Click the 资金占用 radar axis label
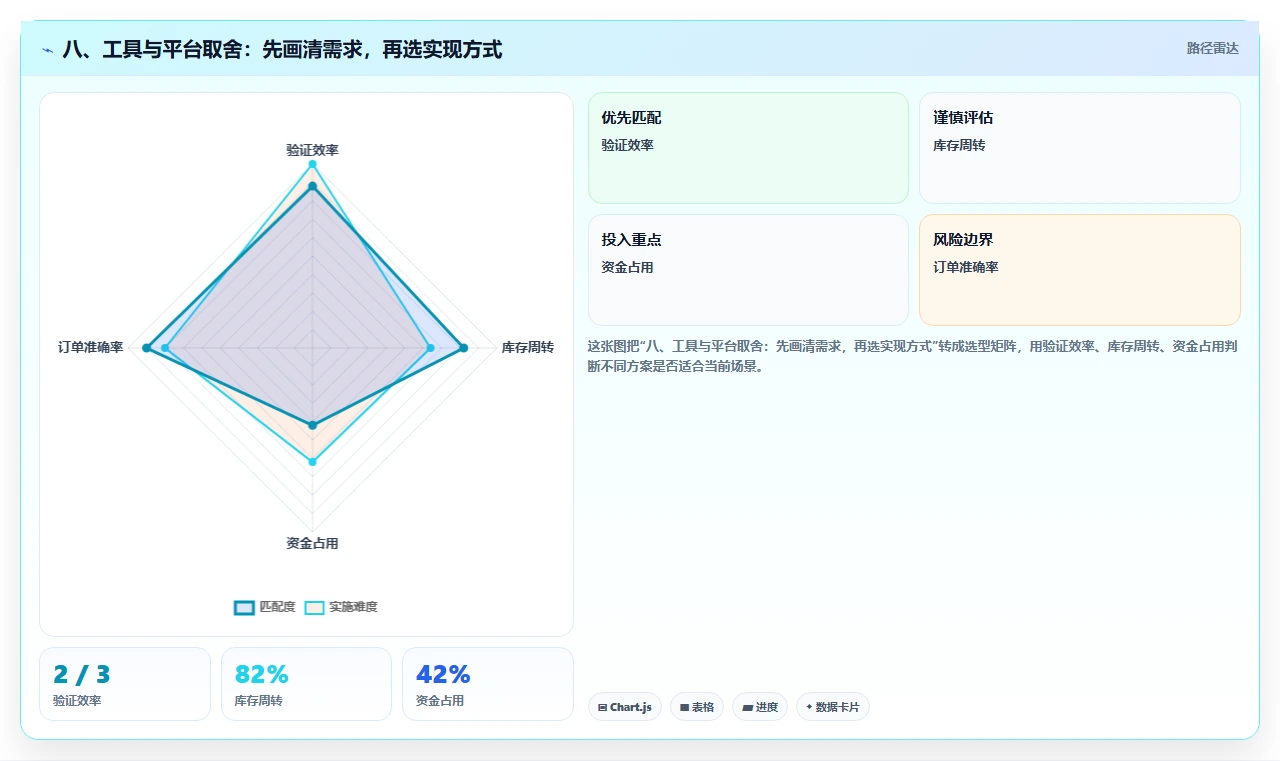This screenshot has height=761, width=1280. (312, 544)
